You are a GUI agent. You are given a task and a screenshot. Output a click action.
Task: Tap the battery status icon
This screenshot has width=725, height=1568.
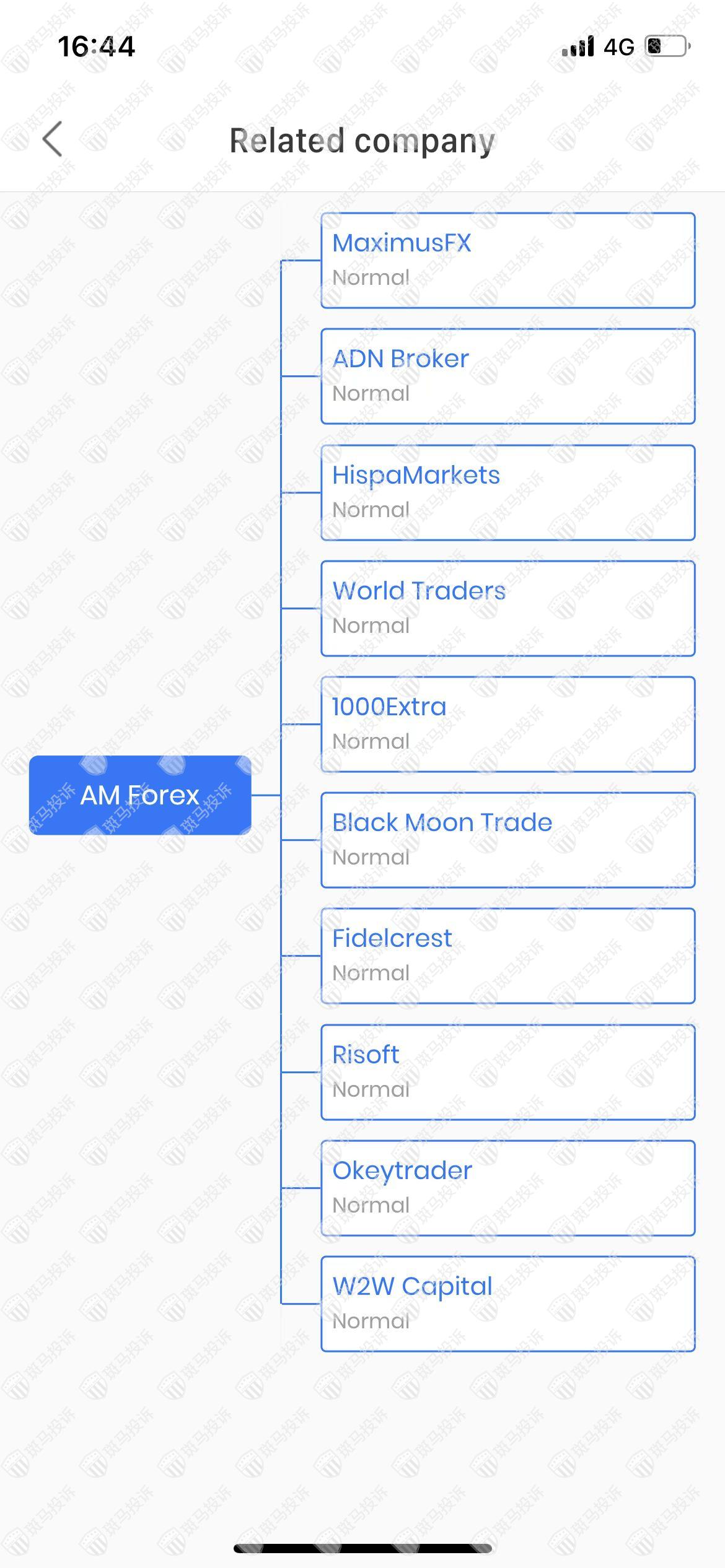click(668, 46)
